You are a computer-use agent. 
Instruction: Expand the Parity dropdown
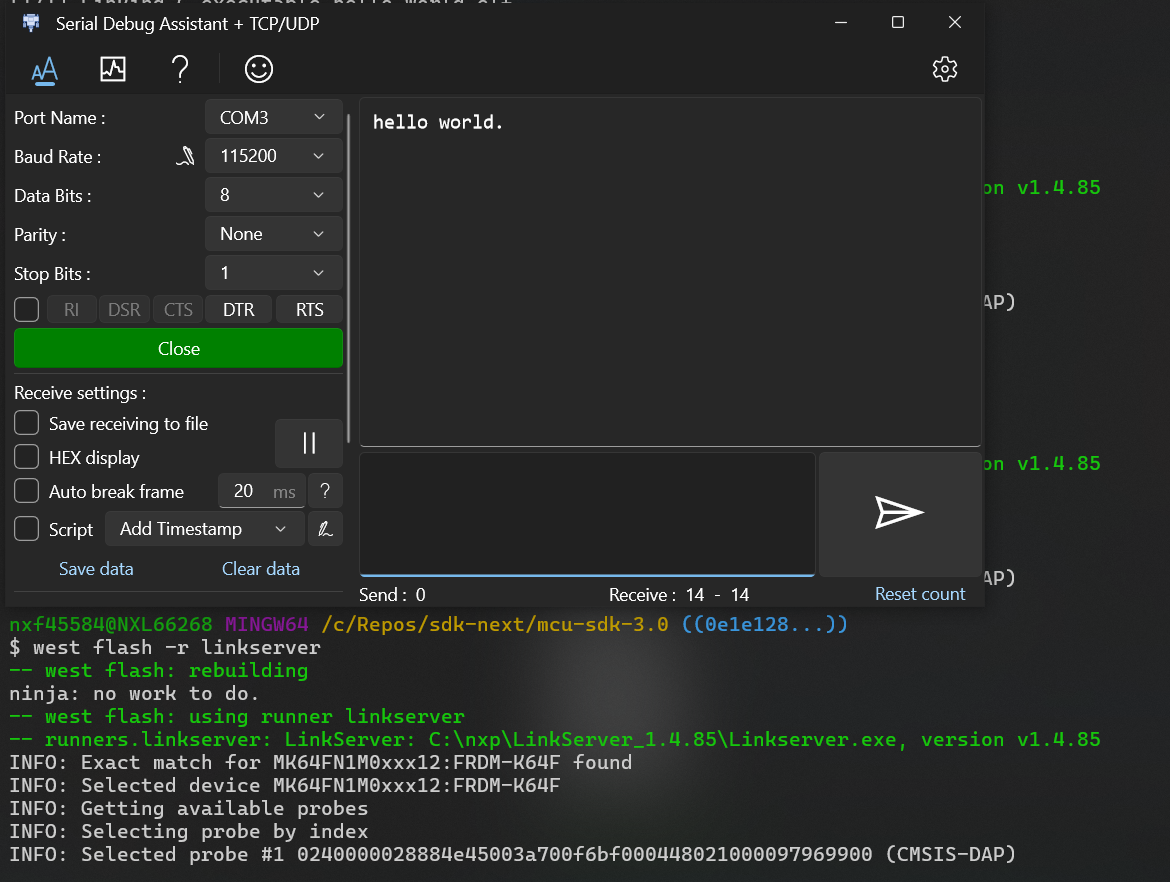tap(273, 234)
